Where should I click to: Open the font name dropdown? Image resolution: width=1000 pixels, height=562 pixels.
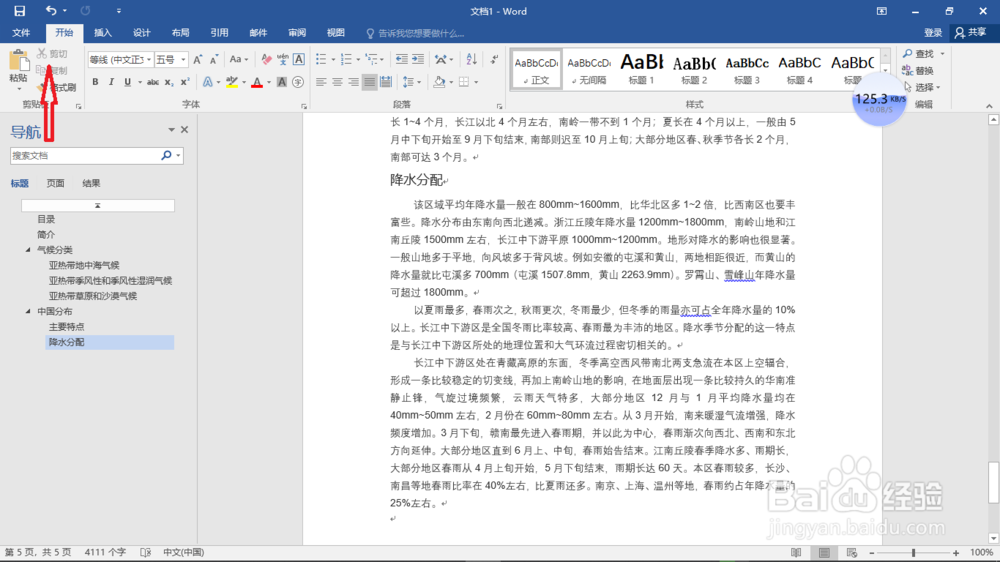[x=149, y=59]
